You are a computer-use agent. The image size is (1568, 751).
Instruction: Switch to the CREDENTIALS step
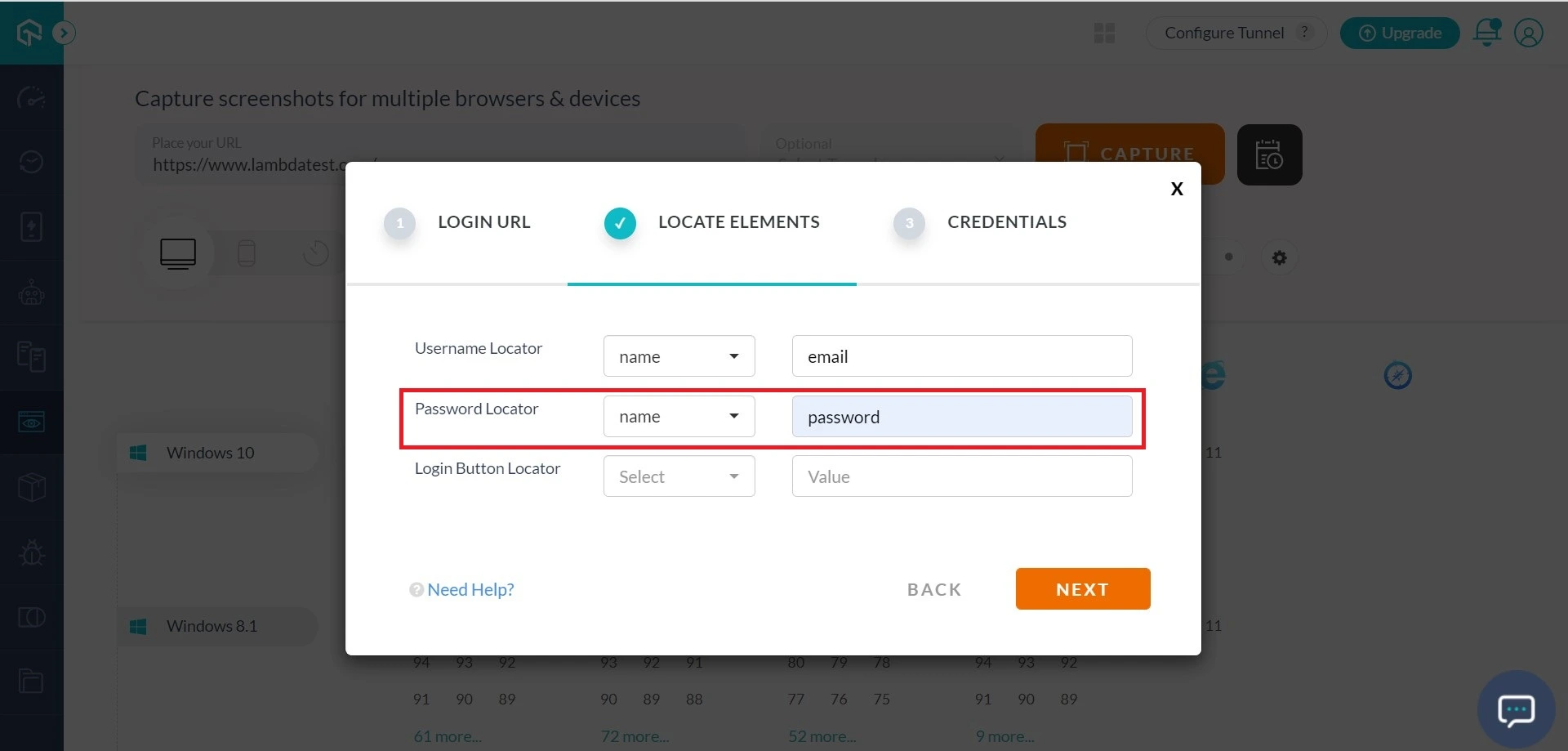click(x=1006, y=222)
